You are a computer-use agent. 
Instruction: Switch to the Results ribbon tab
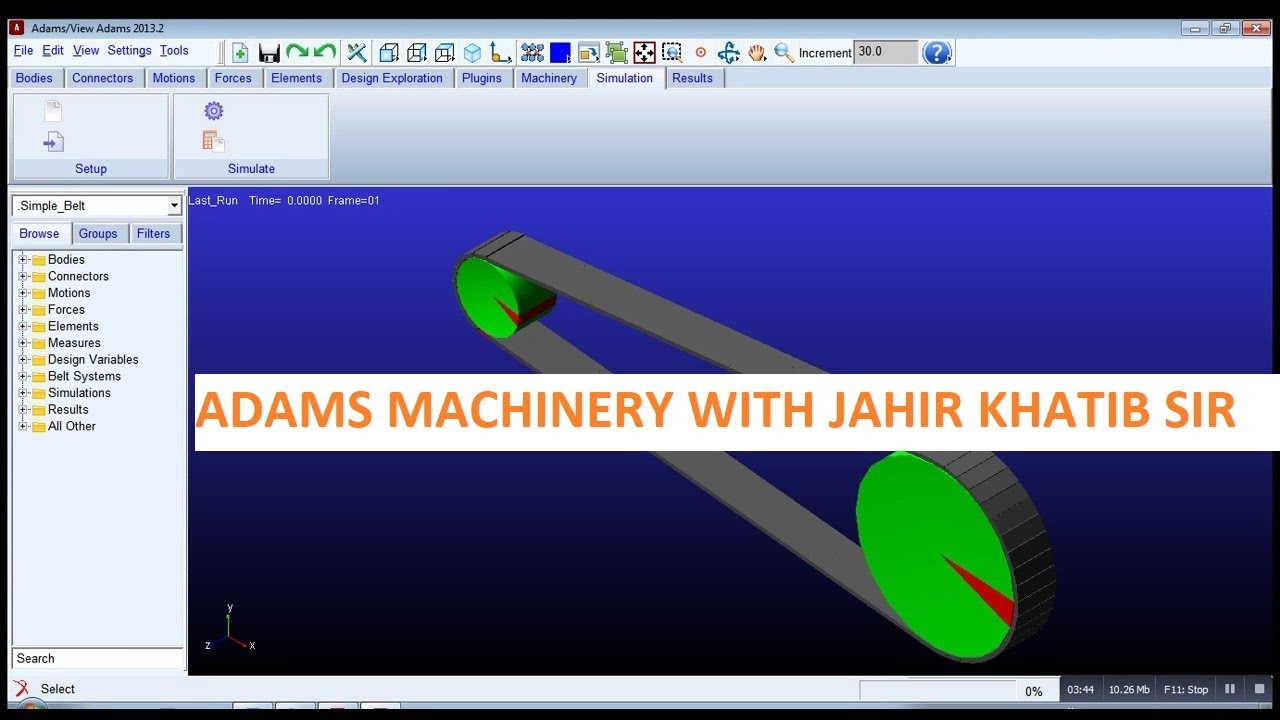pyautogui.click(x=693, y=78)
